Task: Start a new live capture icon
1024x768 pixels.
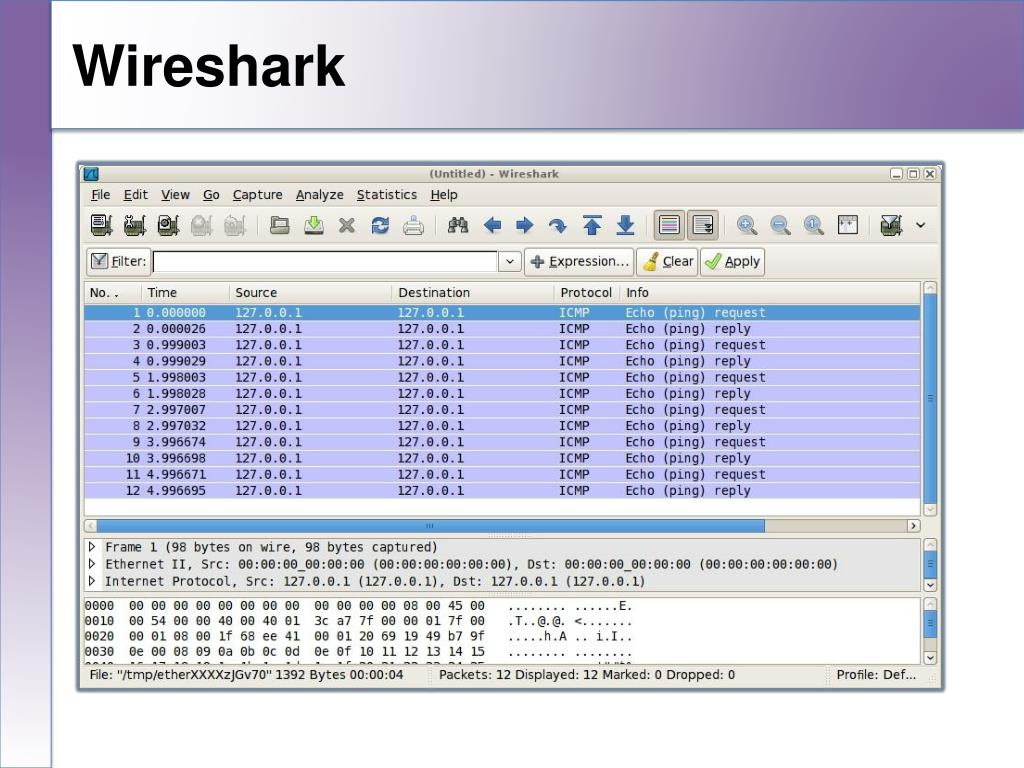Action: point(168,225)
